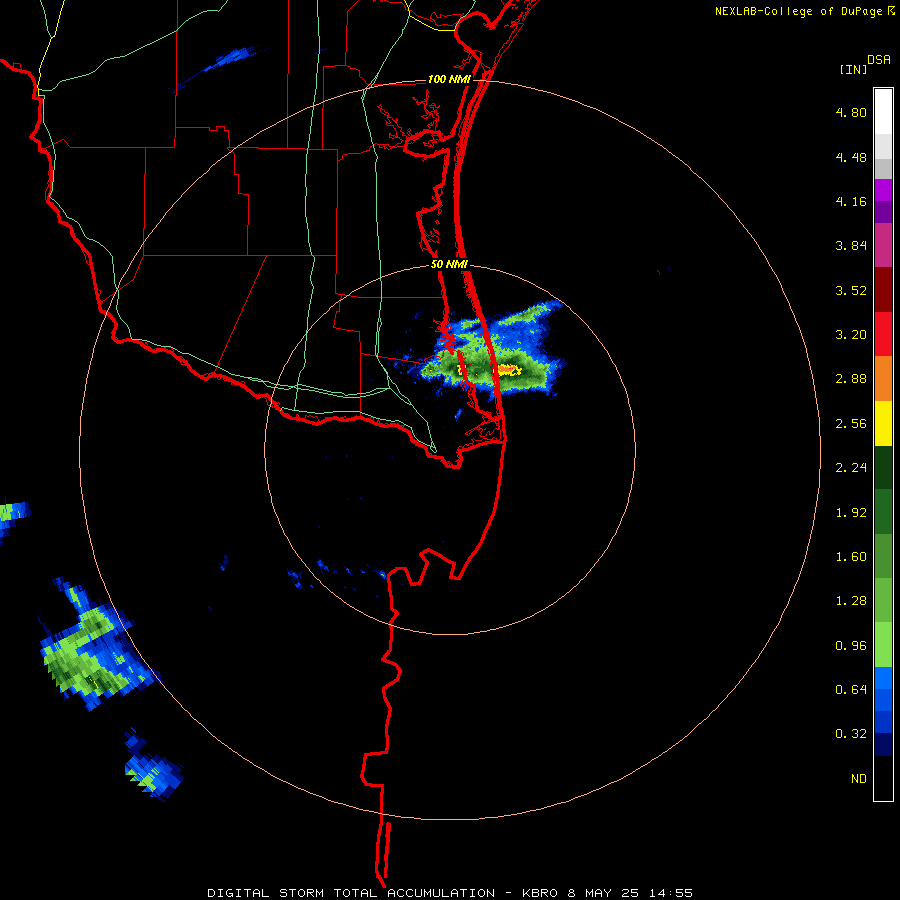
Task: Click the 2.24 legend value
Action: pos(851,468)
